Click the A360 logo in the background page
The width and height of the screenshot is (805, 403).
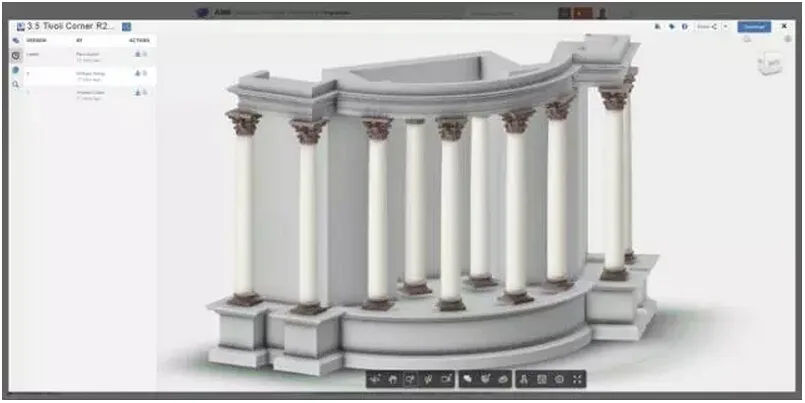(214, 12)
